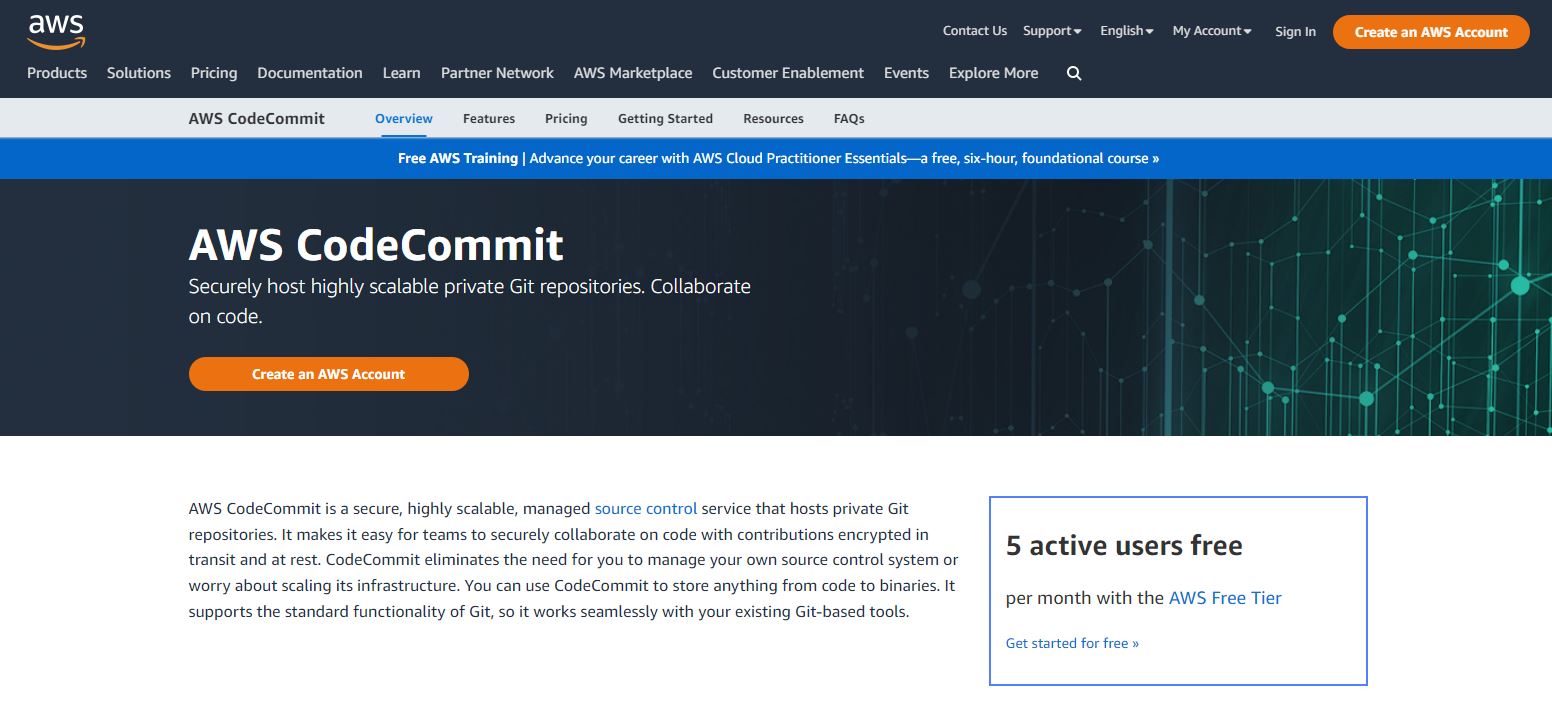The height and width of the screenshot is (719, 1552).
Task: Open the search magnifier icon
Action: point(1074,73)
